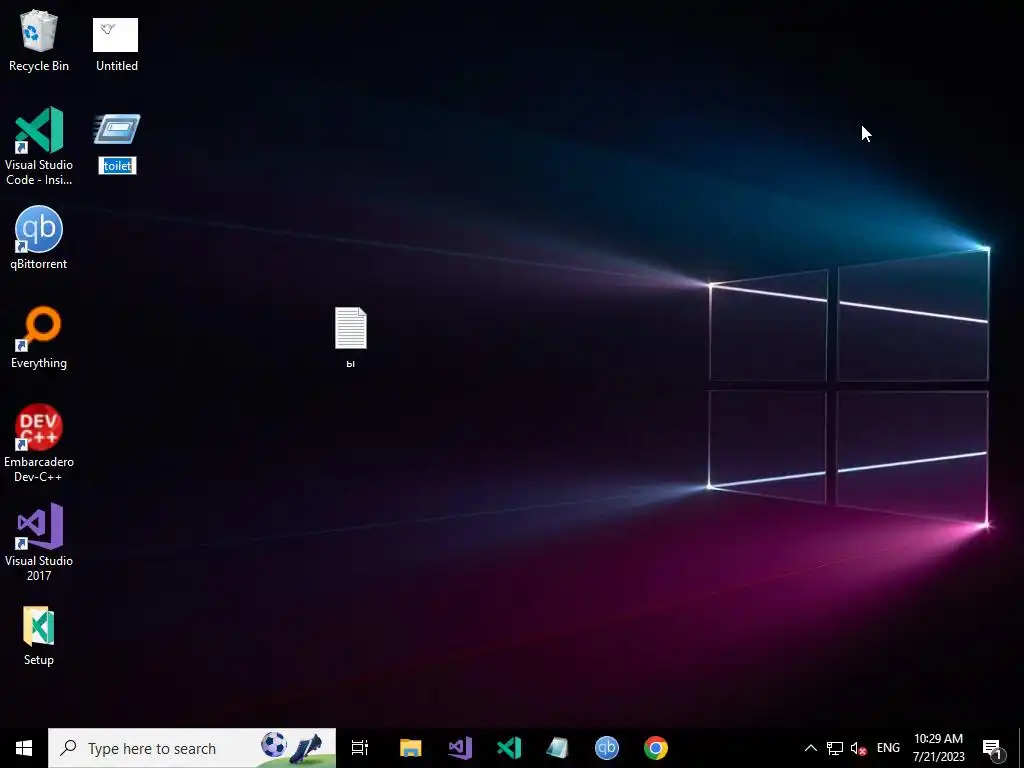This screenshot has width=1024, height=768.
Task: Click the toilet shortcut icon on desktop
Action: tap(117, 129)
